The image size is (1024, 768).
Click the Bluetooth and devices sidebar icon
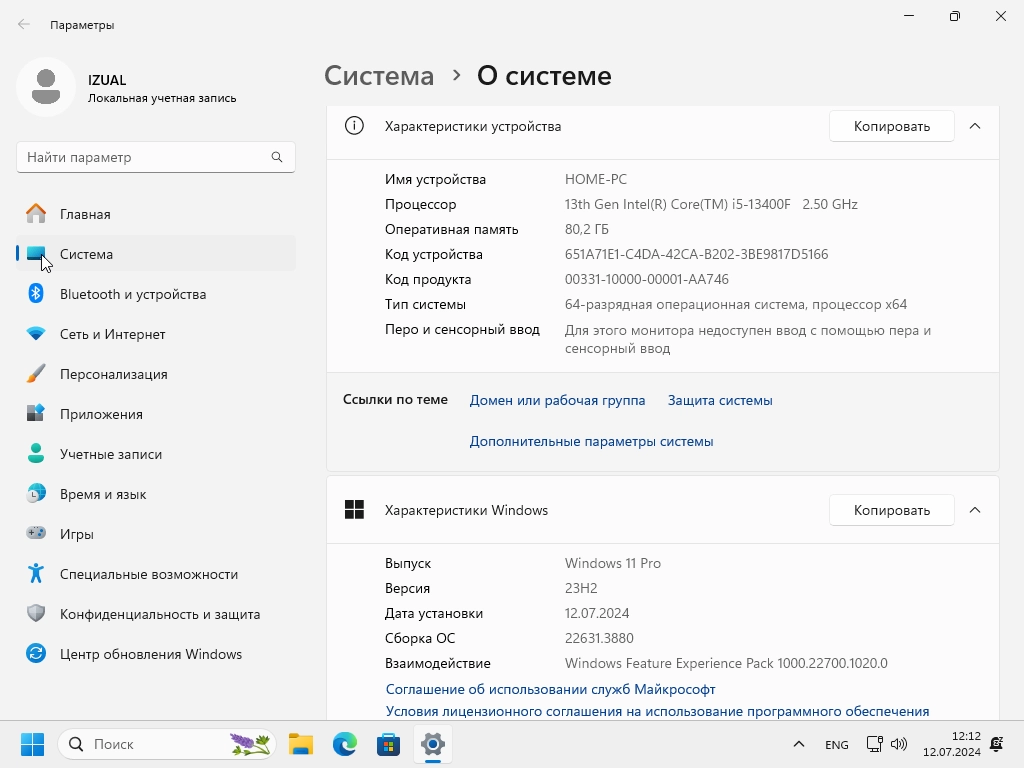coord(36,294)
